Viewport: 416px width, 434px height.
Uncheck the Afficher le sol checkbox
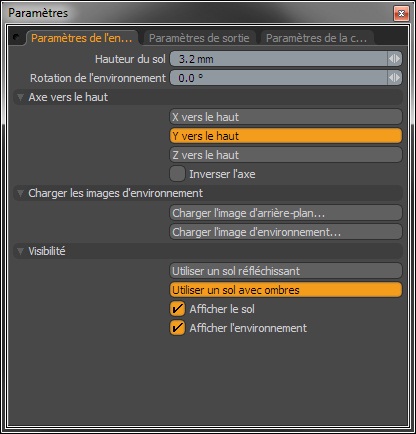[177, 309]
